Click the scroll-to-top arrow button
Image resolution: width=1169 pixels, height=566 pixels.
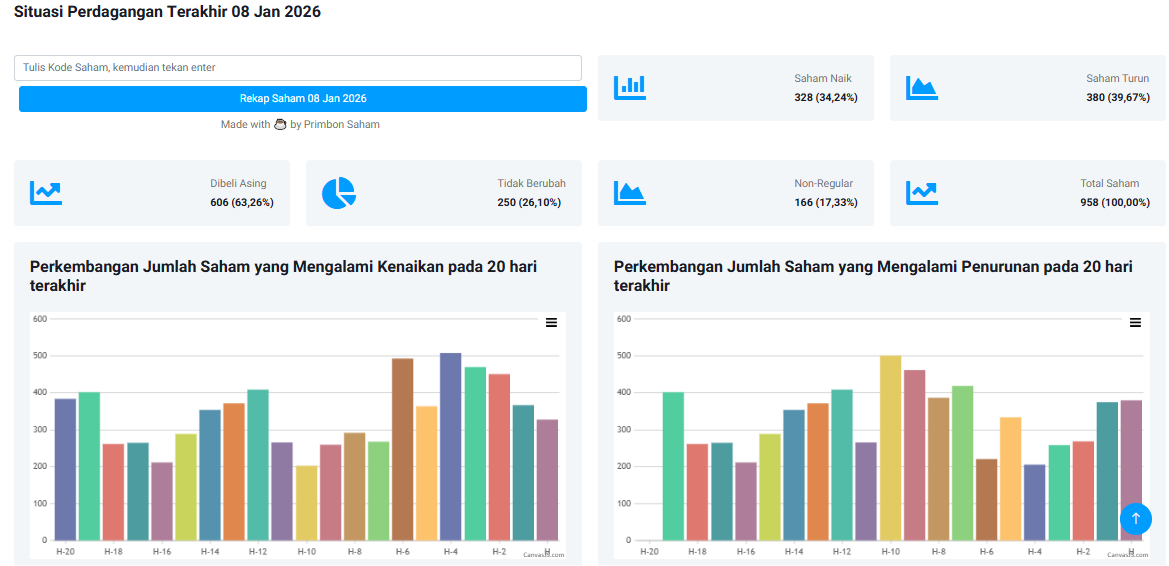tap(1135, 518)
